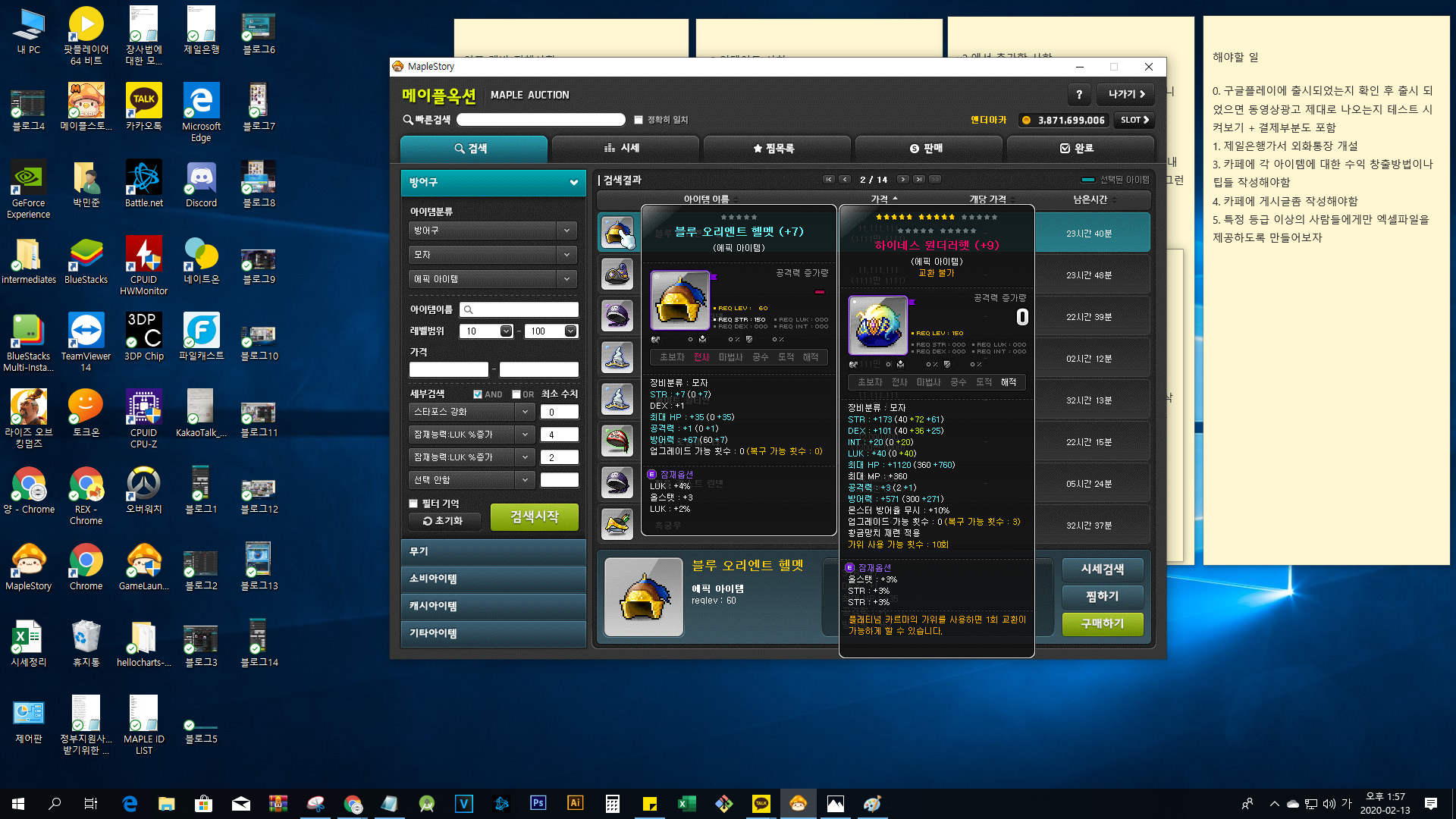Viewport: 1456px width, 819px height.
Task: Click the 구매하기 purchase button
Action: pos(1103,624)
